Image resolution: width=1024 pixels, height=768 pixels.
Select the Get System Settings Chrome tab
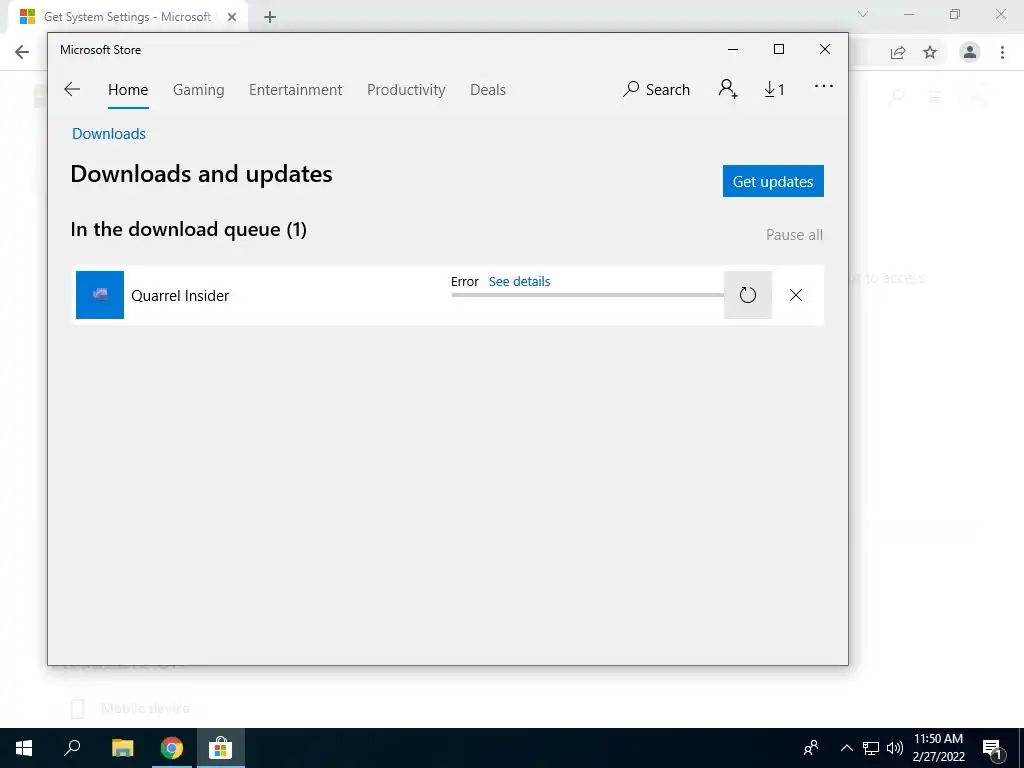(127, 17)
